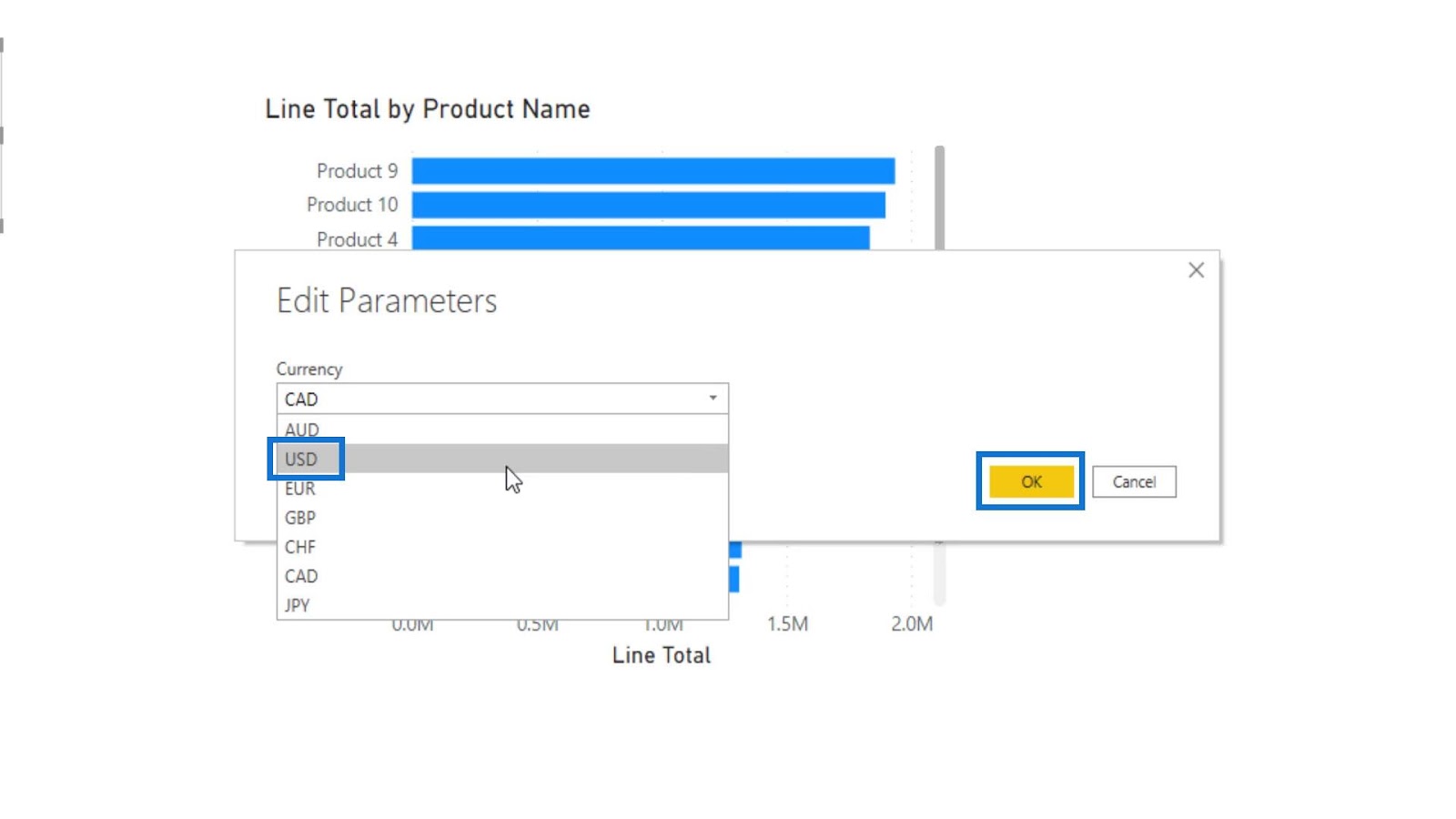Image resolution: width=1456 pixels, height=819 pixels.
Task: Click the 'Line Total' axis title
Action: [x=661, y=655]
